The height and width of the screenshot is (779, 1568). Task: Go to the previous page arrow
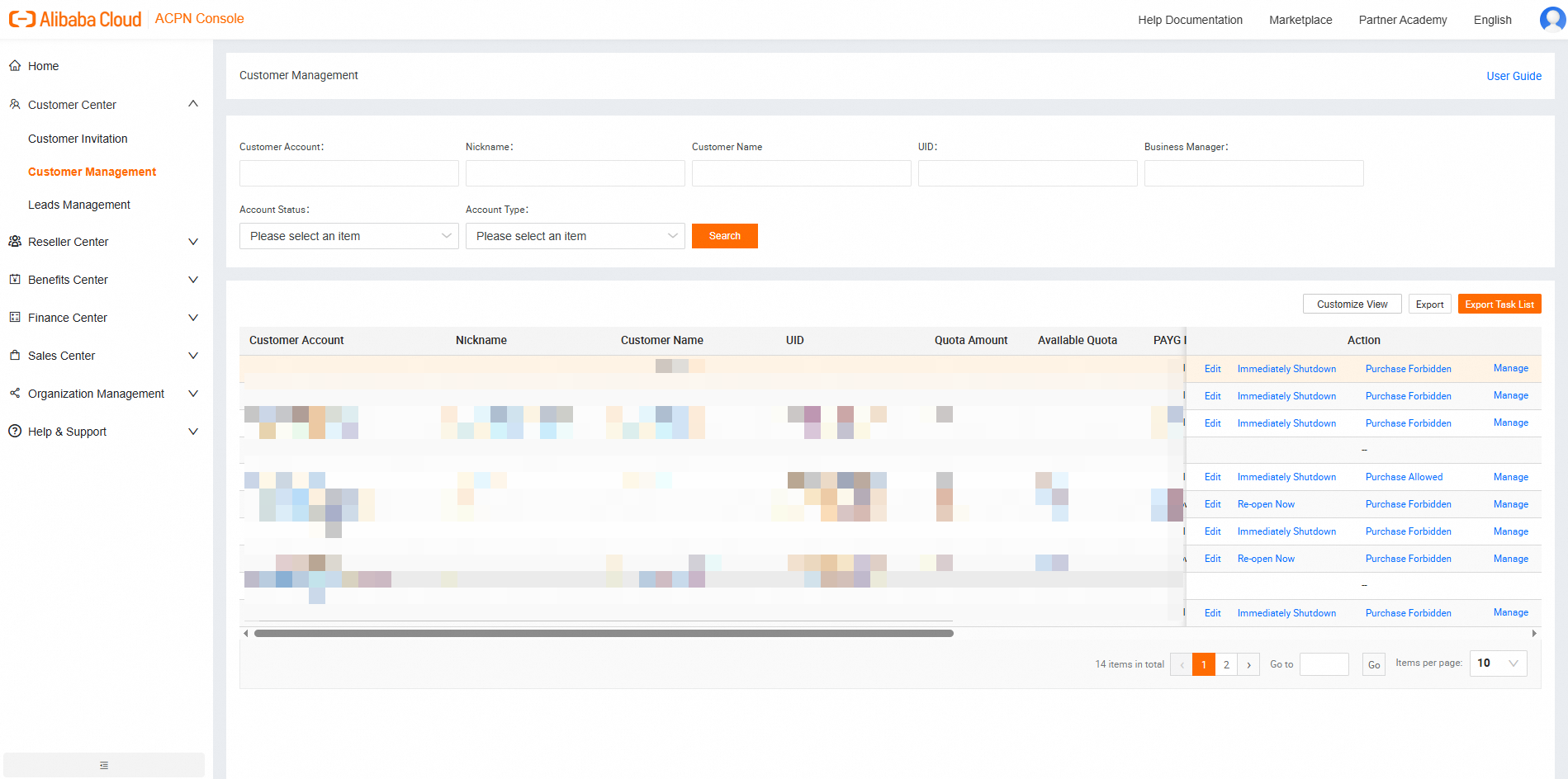pos(1182,664)
